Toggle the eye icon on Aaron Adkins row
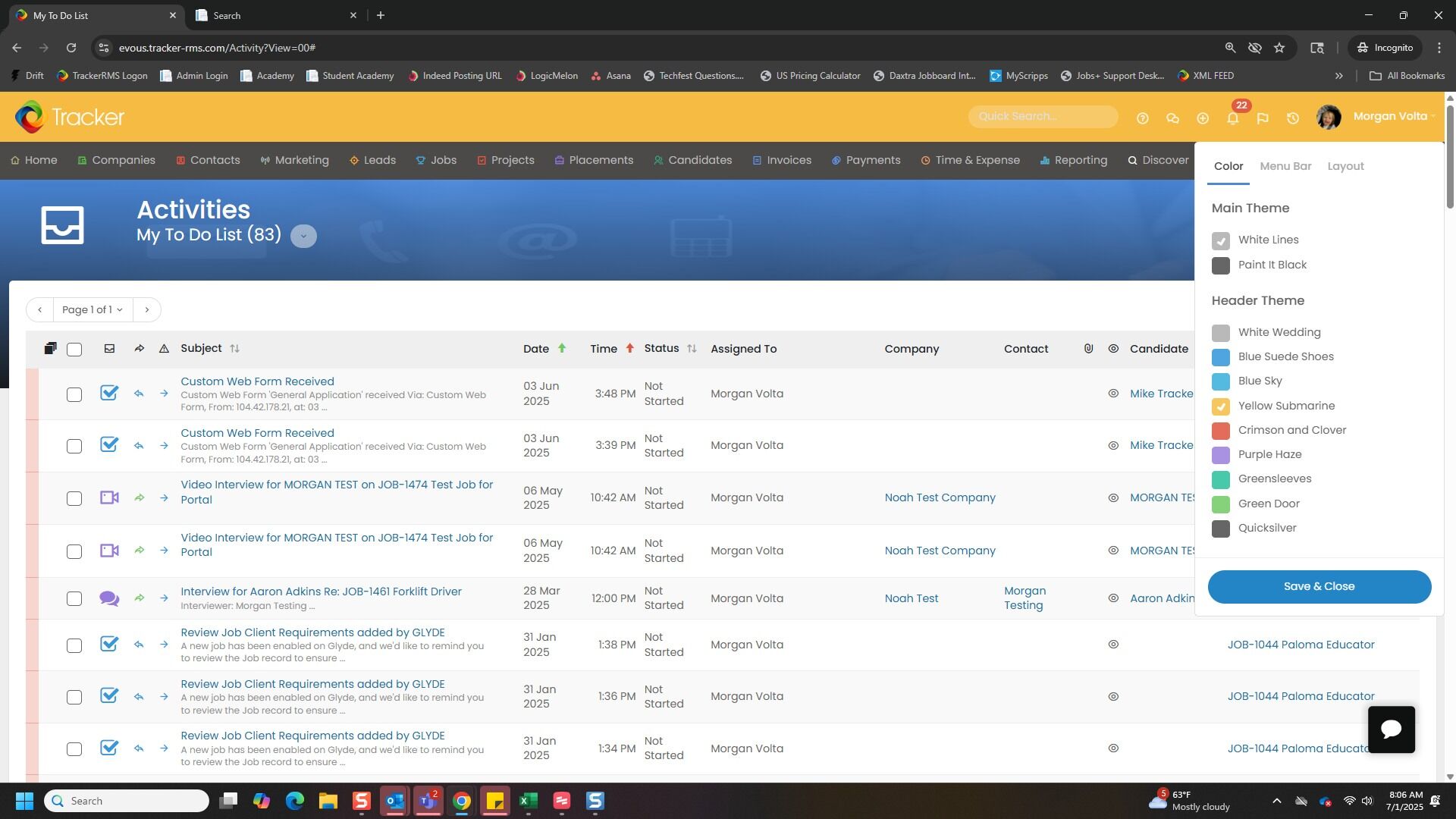 (1113, 598)
